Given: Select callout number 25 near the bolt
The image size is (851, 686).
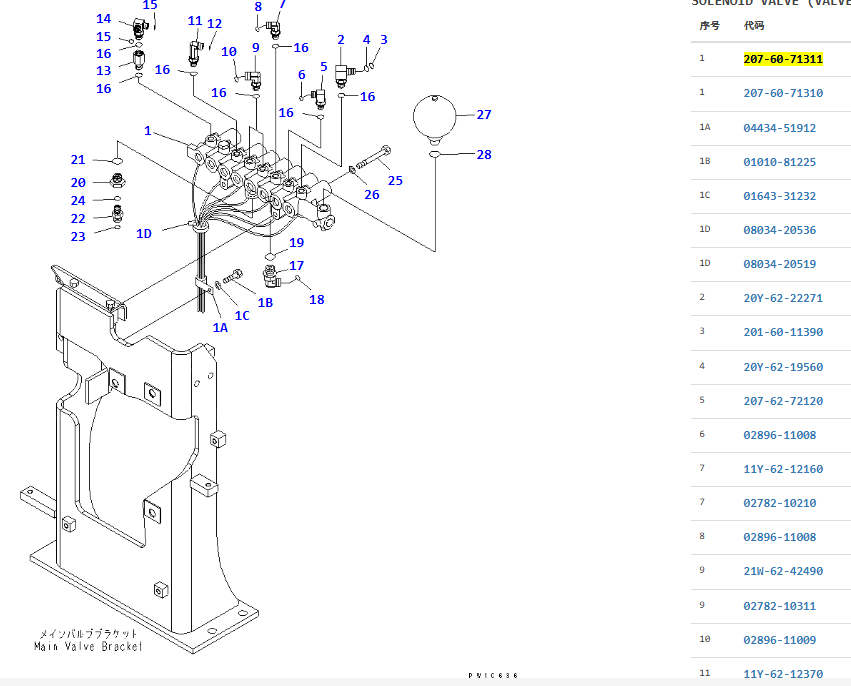Looking at the screenshot, I should pyautogui.click(x=395, y=181).
